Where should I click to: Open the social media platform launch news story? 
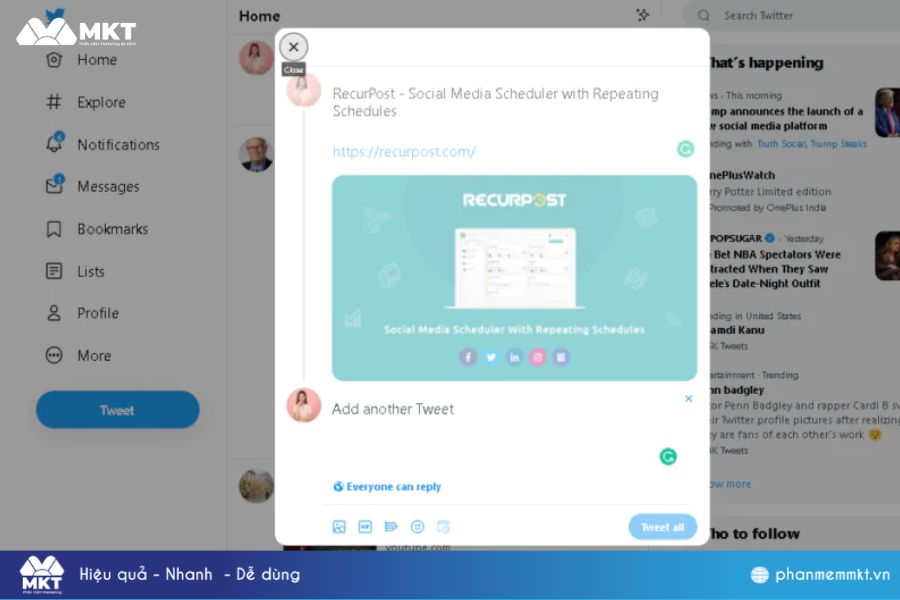(785, 118)
